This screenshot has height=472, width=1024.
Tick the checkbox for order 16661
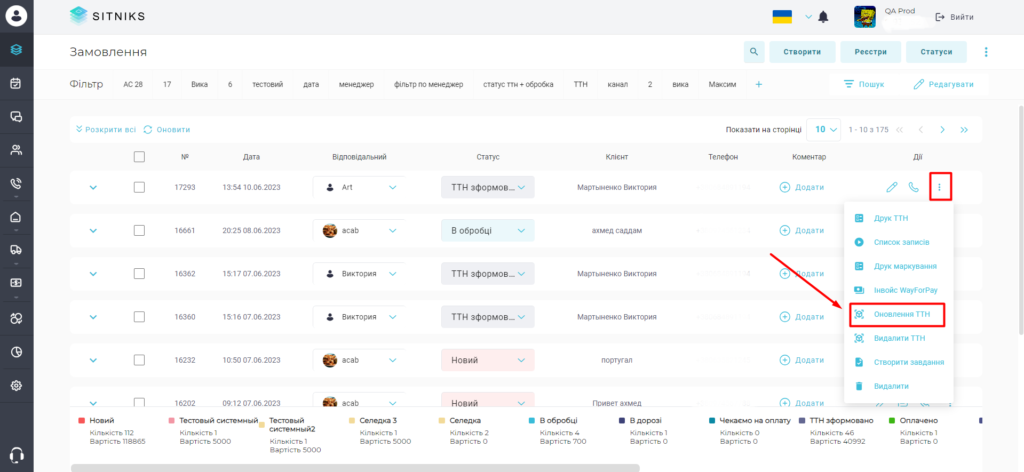tap(139, 230)
